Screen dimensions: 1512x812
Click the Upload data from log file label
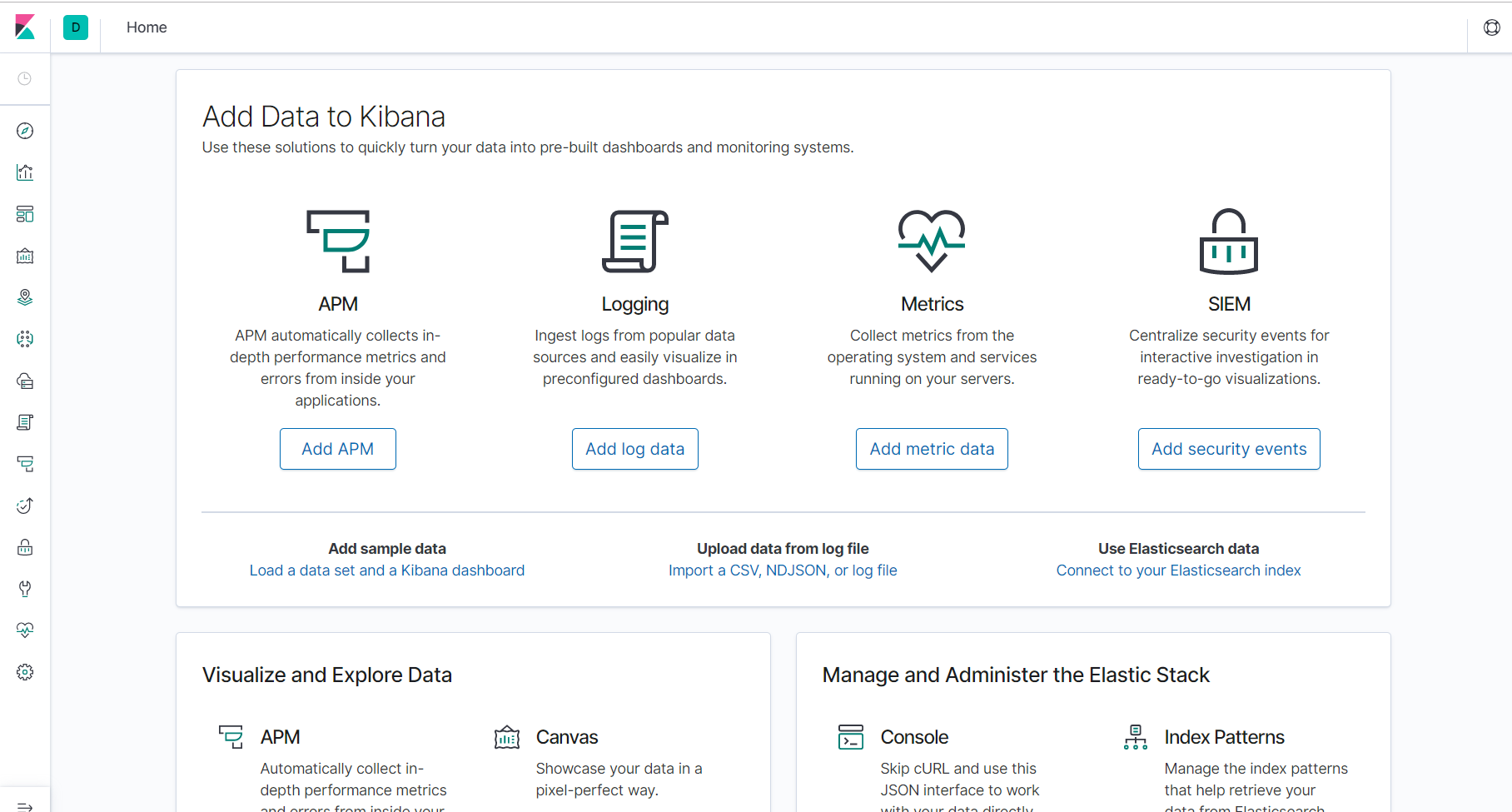pyautogui.click(x=783, y=549)
